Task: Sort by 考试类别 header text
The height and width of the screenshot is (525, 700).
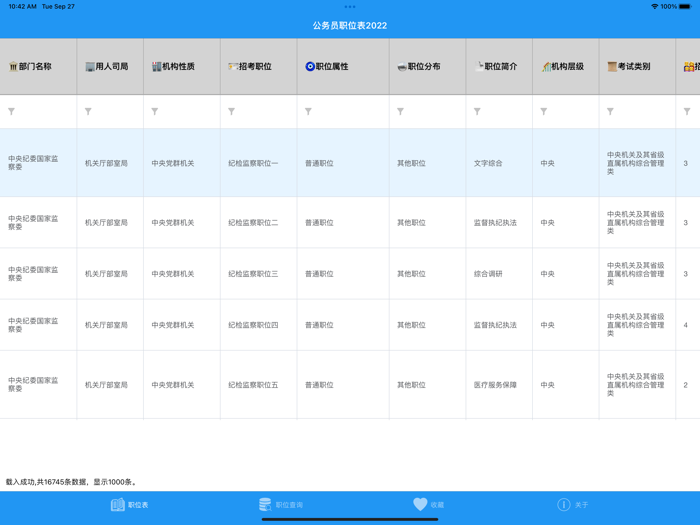Action: 634,67
